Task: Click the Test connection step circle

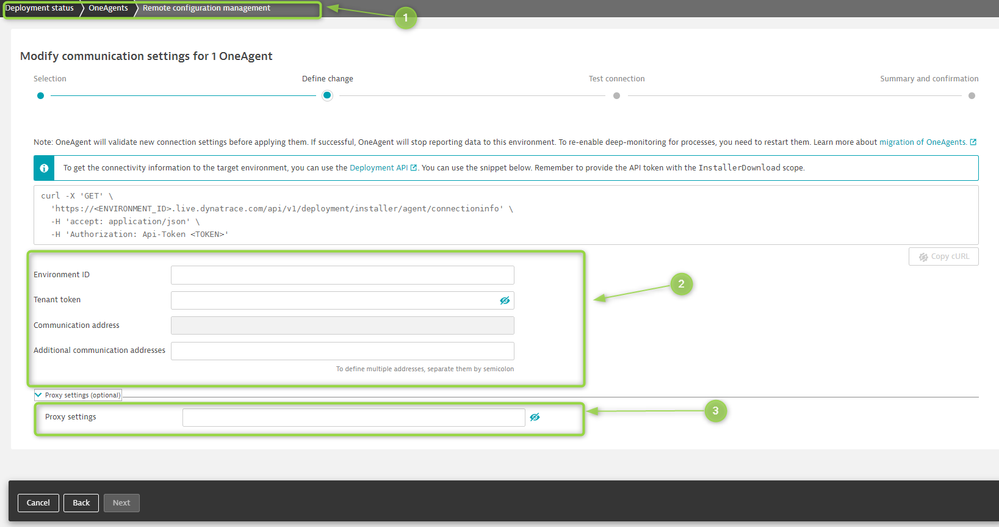Action: (616, 96)
